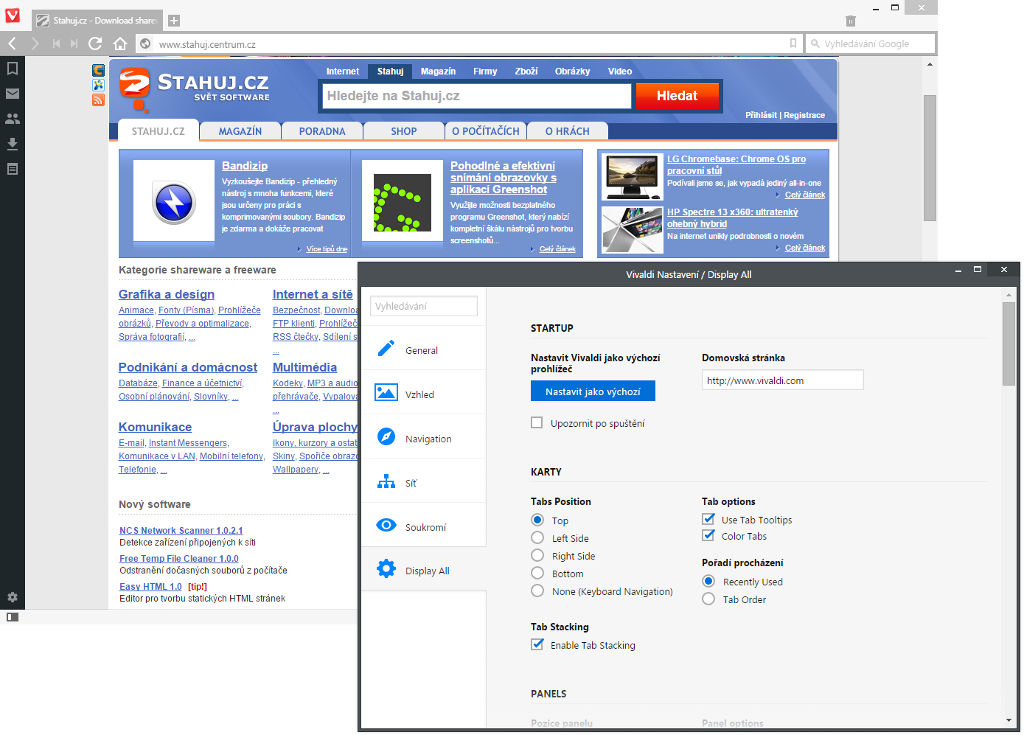Click the site info globe in the address bar
The image size is (1024, 735).
[x=146, y=44]
